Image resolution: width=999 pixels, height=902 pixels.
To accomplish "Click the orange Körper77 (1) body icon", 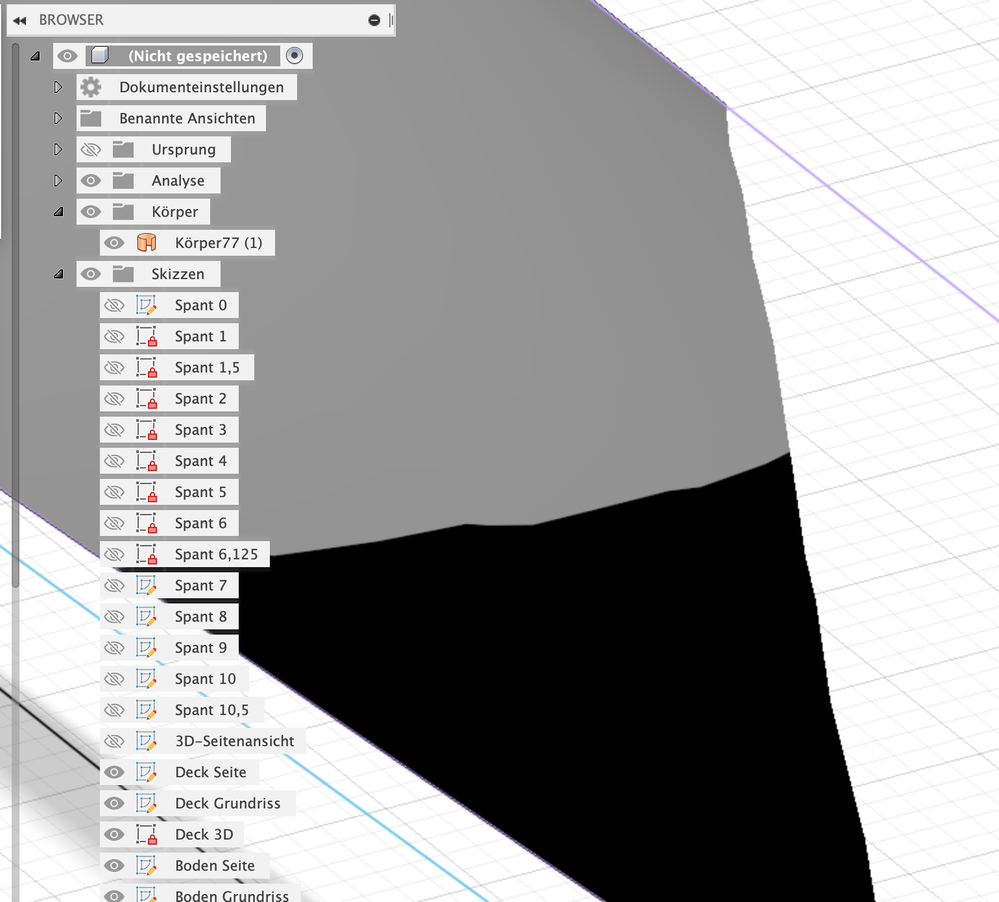I will (x=147, y=243).
